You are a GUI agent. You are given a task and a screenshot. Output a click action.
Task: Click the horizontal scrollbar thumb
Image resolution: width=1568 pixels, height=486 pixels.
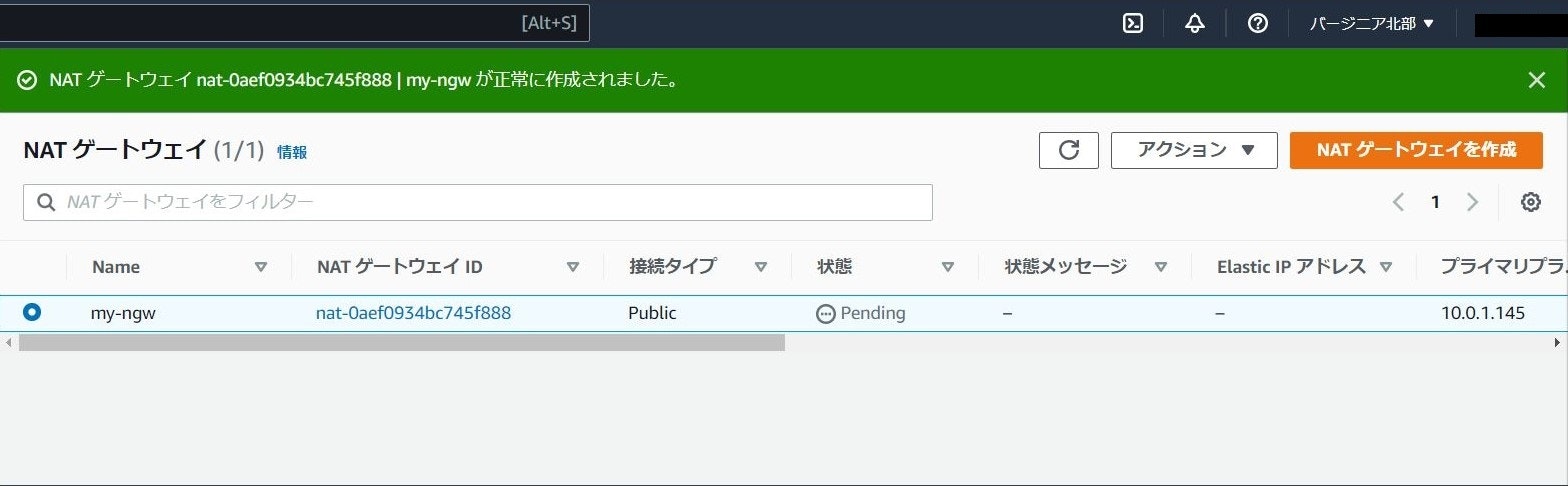tap(402, 342)
